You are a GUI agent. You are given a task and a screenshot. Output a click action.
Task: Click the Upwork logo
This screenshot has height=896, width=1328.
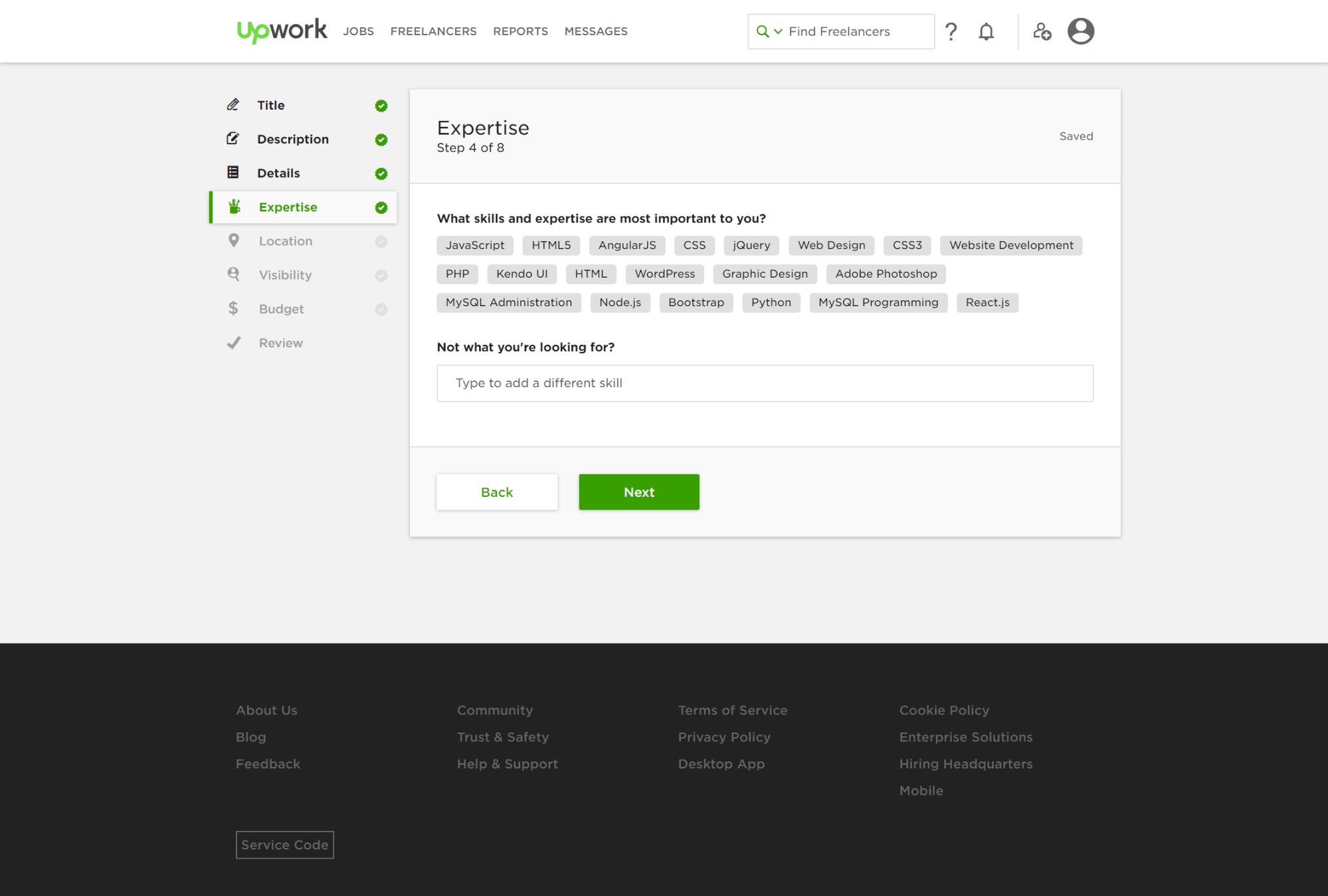coord(282,31)
